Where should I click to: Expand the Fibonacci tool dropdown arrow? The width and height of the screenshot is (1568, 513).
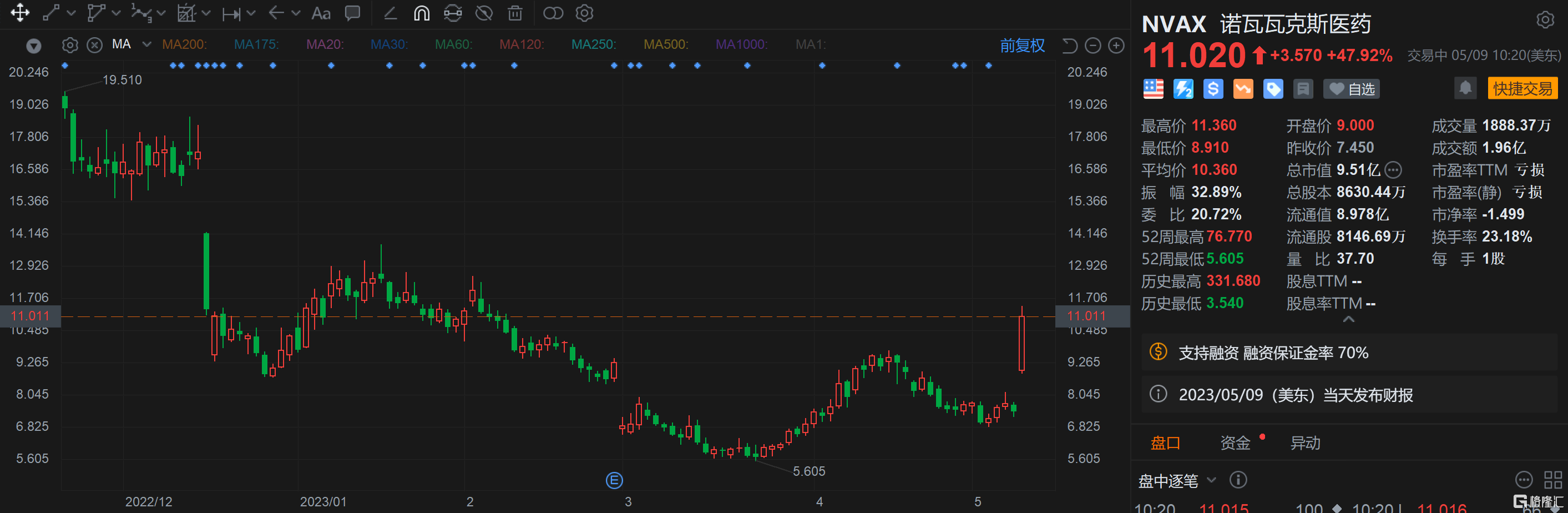tap(206, 13)
